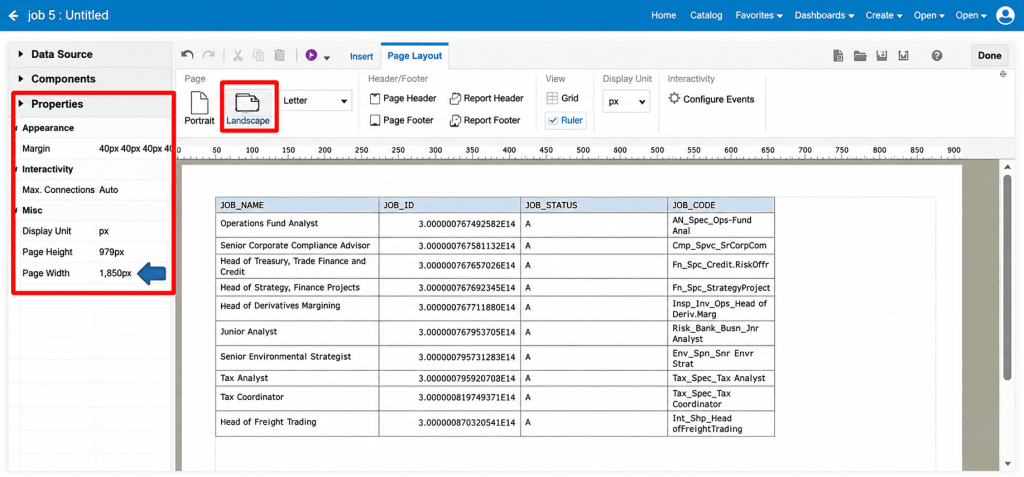The height and width of the screenshot is (477, 1024).
Task: Open the Catalog link
Action: tap(706, 15)
